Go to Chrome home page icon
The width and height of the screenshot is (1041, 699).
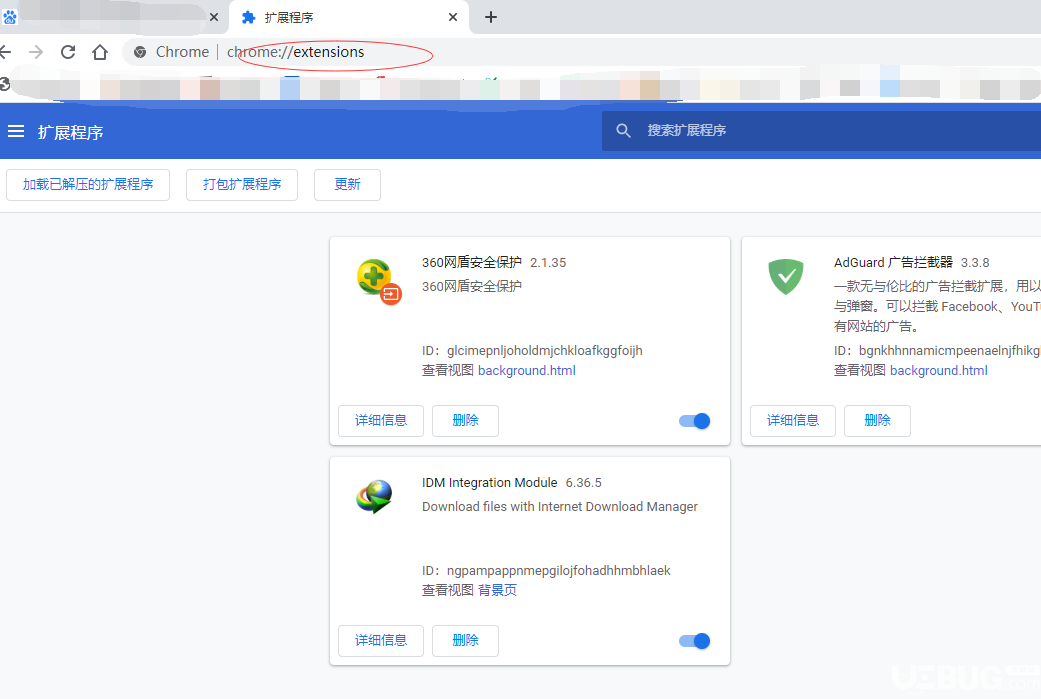(100, 52)
